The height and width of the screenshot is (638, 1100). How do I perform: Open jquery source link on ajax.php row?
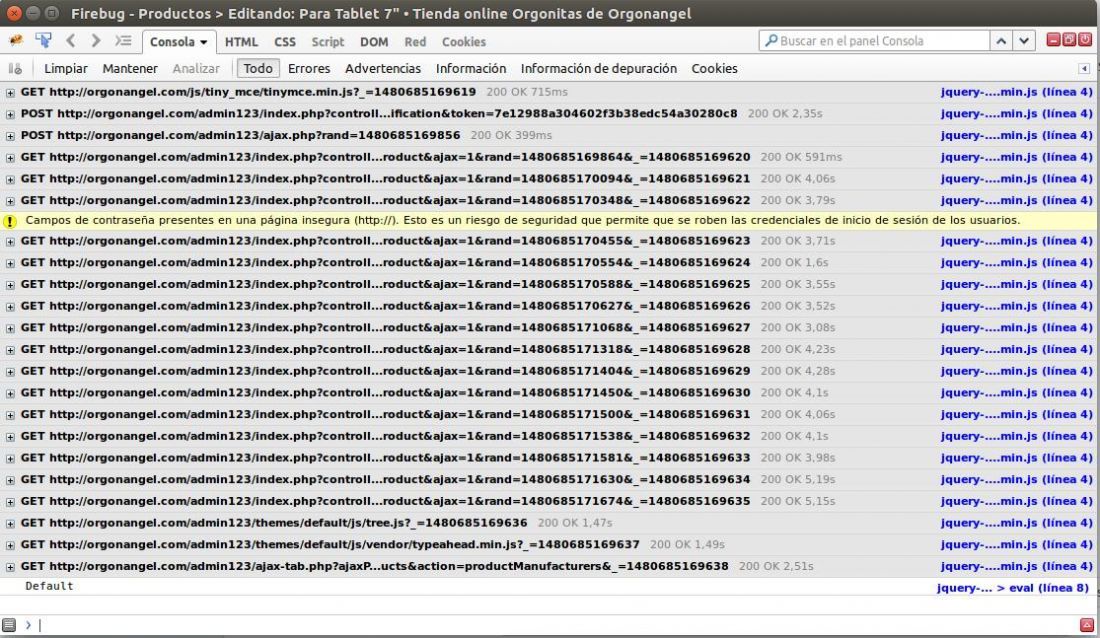point(1017,135)
